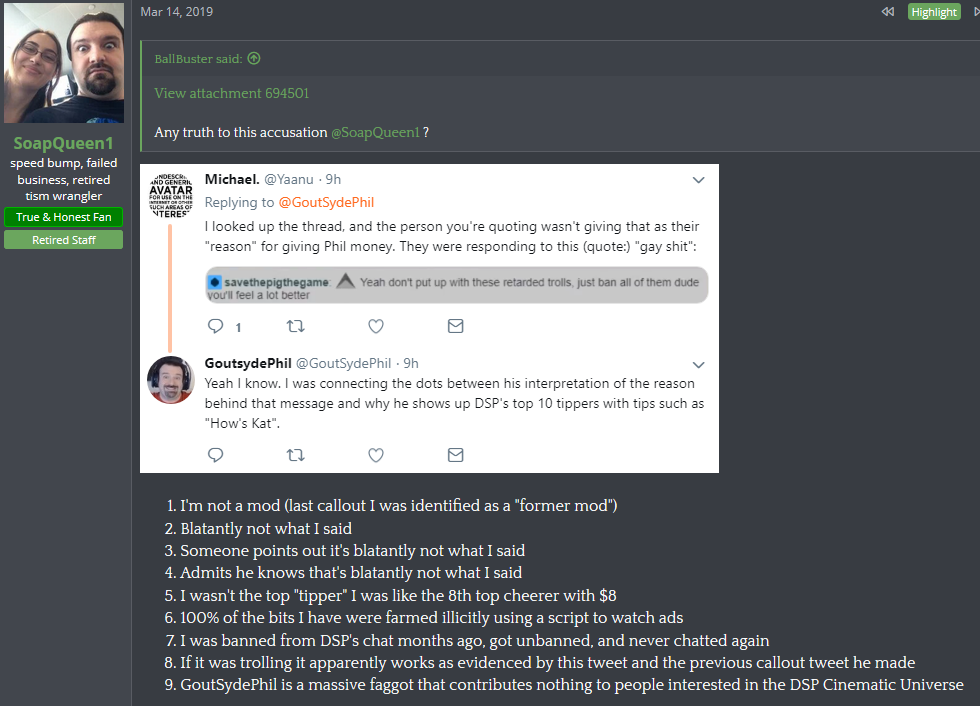Click the heart icon on GoutsydePhil's tweet
This screenshot has height=706, width=980.
coord(376,455)
